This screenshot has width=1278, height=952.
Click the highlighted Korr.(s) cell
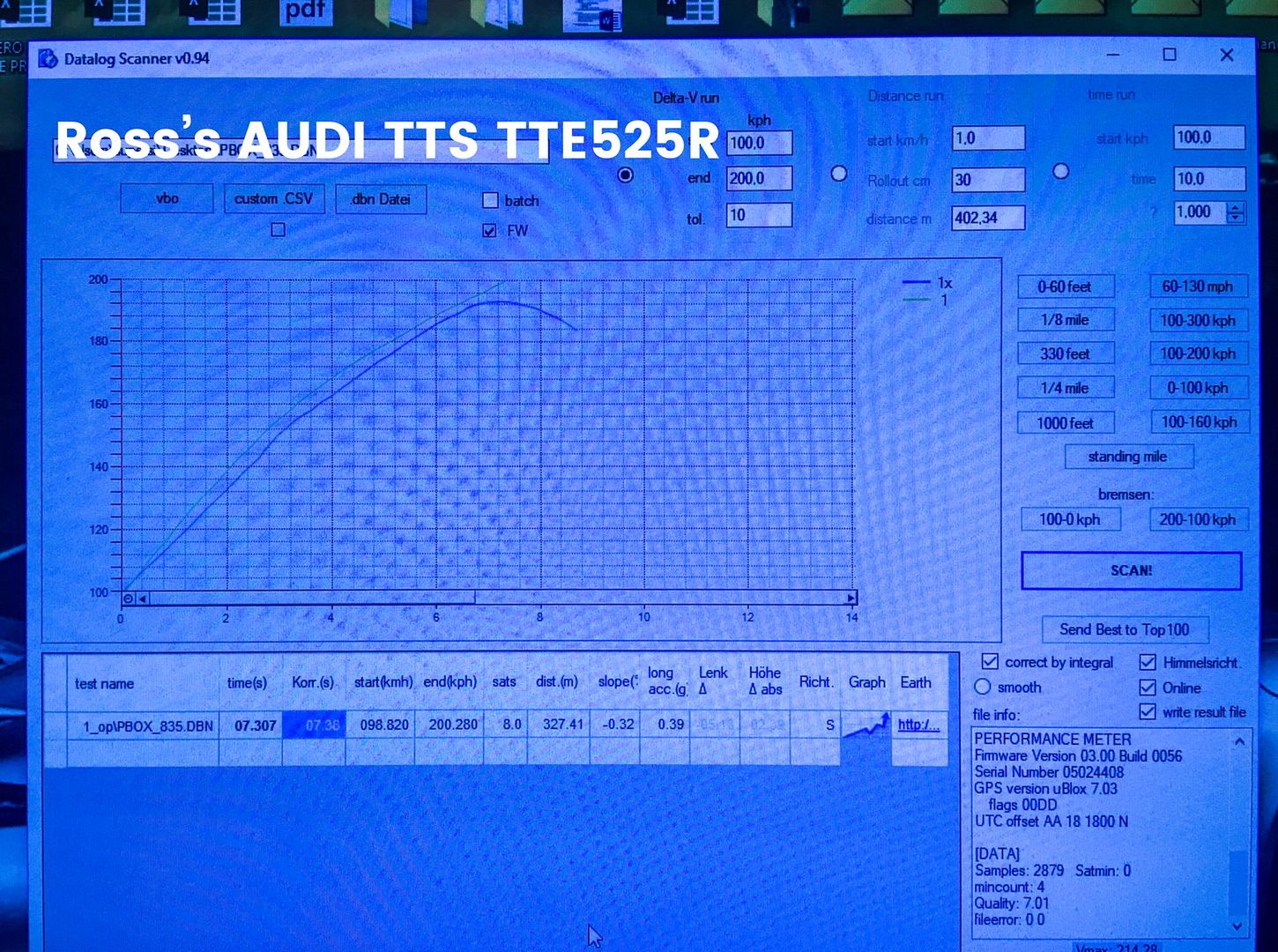314,725
